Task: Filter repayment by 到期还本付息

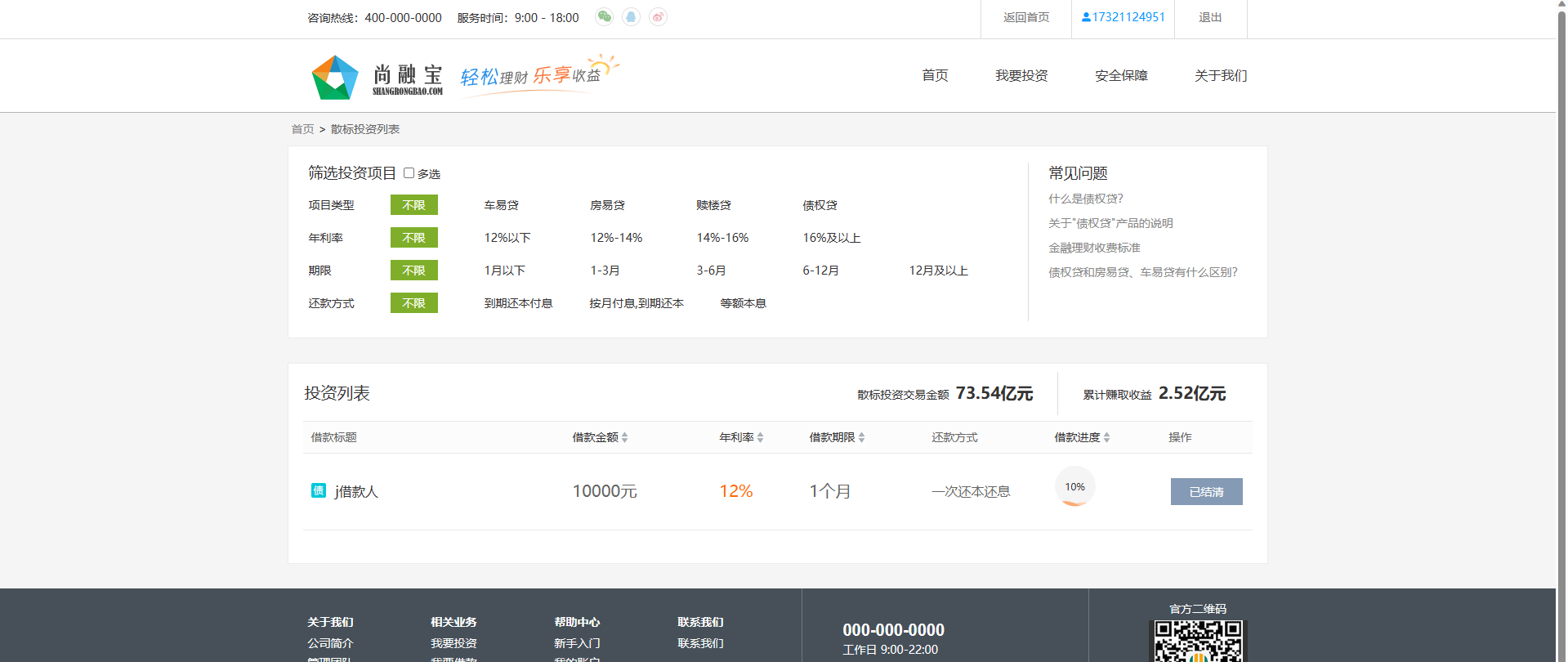Action: pyautogui.click(x=518, y=303)
